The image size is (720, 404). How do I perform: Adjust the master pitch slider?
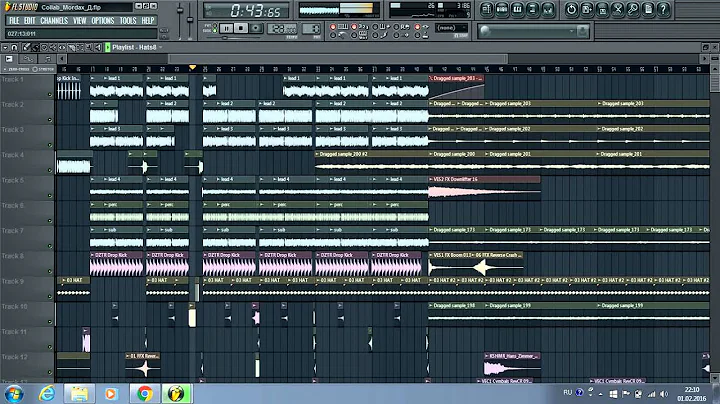pos(190,21)
